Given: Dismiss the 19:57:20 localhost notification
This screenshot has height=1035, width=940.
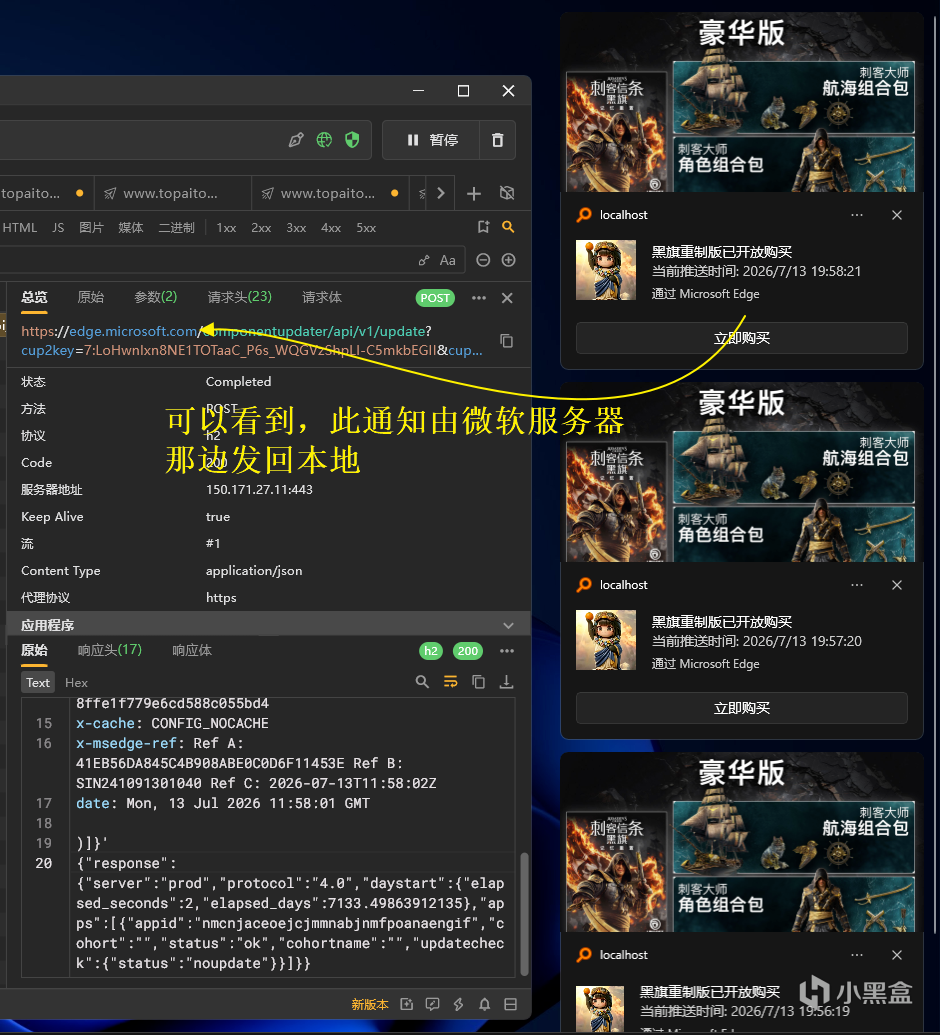Looking at the screenshot, I should pyautogui.click(x=896, y=585).
